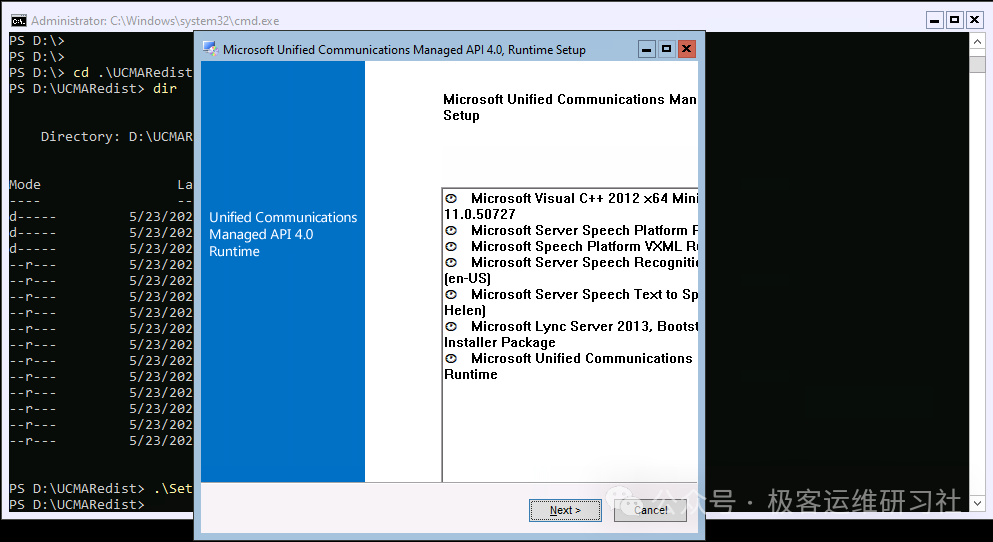Maximize the cmd.exe window
The height and width of the screenshot is (542, 993).
click(954, 20)
